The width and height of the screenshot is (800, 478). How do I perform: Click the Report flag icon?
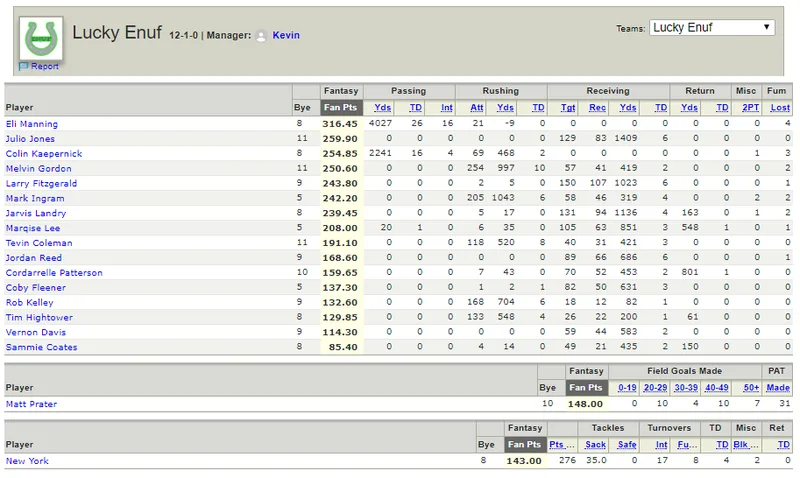pyautogui.click(x=23, y=66)
